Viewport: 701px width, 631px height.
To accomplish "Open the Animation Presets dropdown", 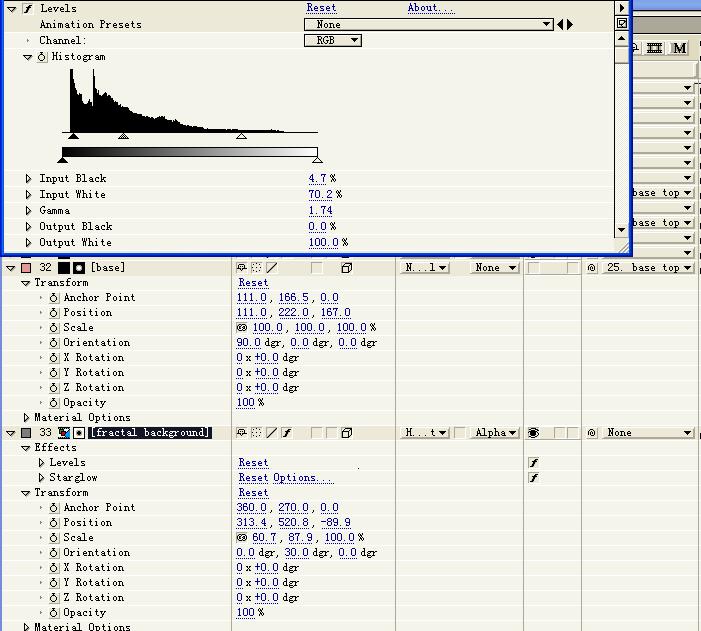I will [x=429, y=24].
